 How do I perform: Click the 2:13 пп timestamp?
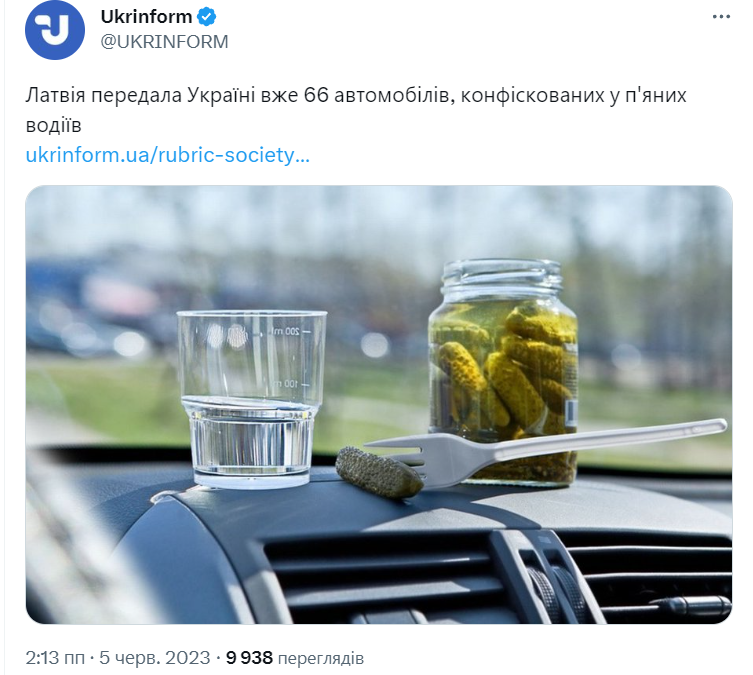(x=55, y=657)
